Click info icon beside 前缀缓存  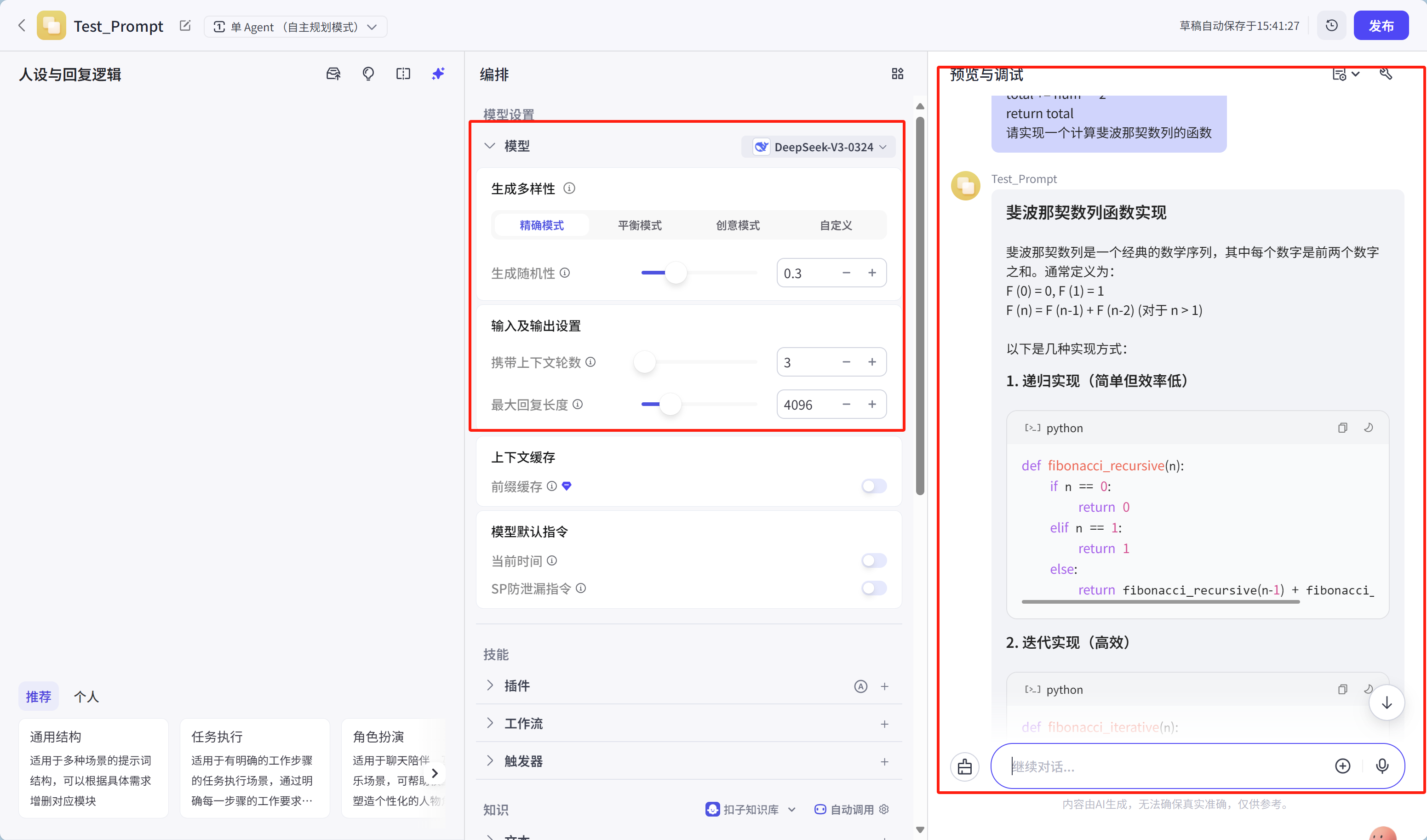coord(551,486)
